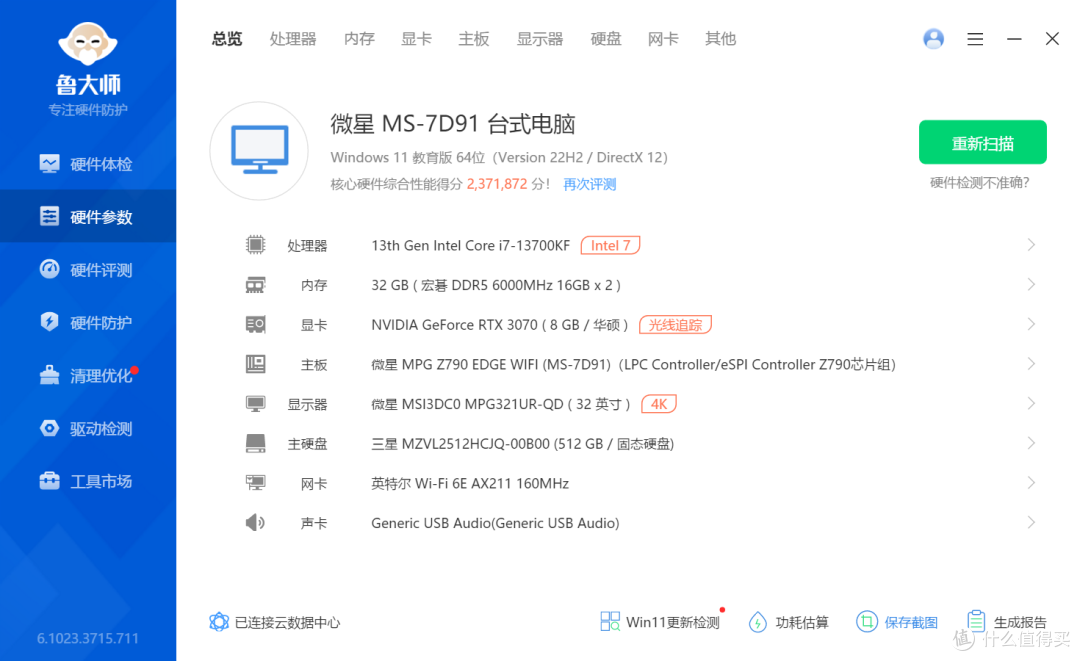This screenshot has height=661, width=1080.
Task: Start 驱动检测 via the sidebar
Action: pos(88,428)
